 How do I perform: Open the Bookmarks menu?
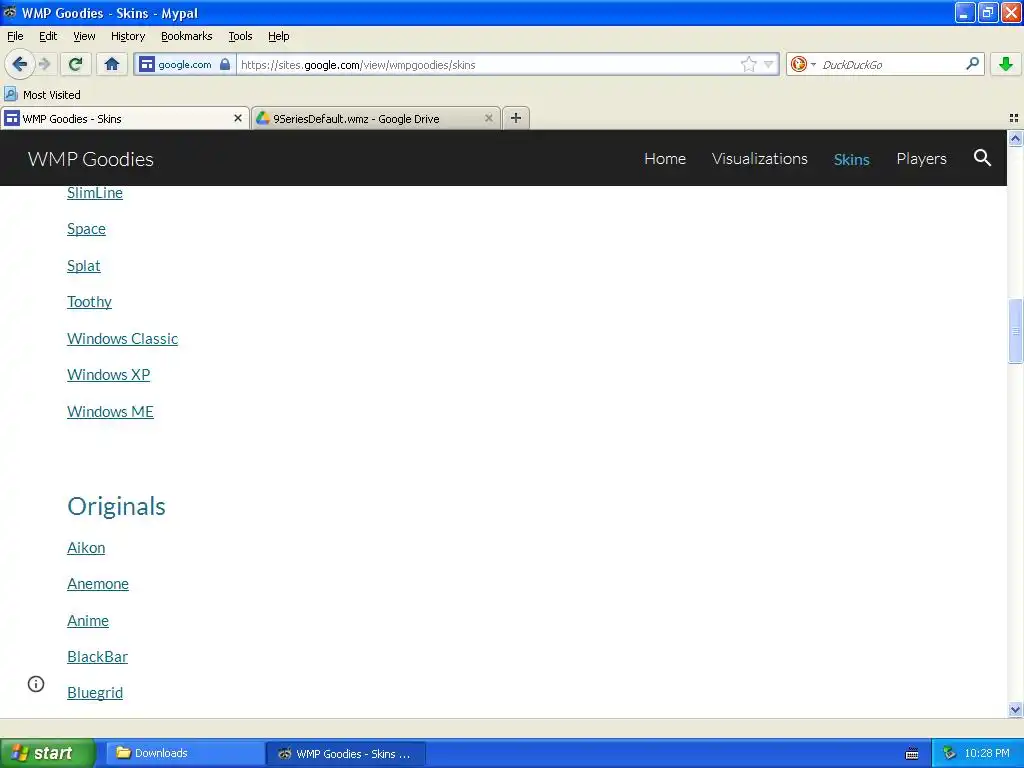click(x=187, y=36)
